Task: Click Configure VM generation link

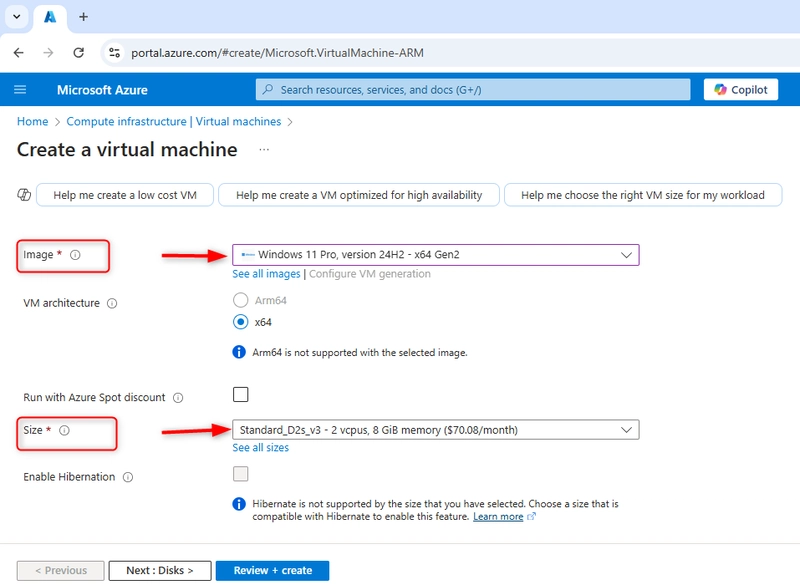Action: tap(369, 274)
